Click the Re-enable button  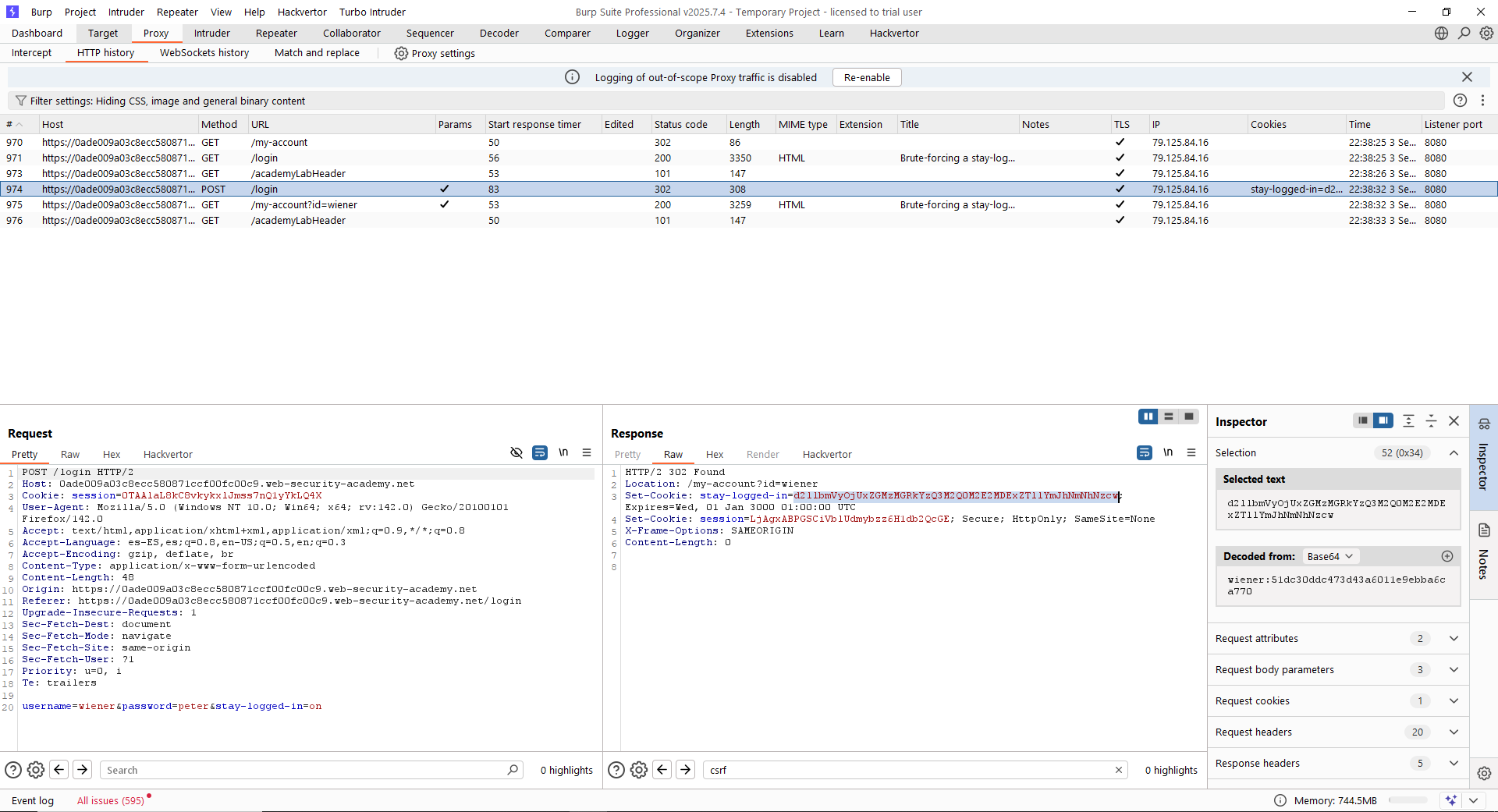tap(866, 77)
